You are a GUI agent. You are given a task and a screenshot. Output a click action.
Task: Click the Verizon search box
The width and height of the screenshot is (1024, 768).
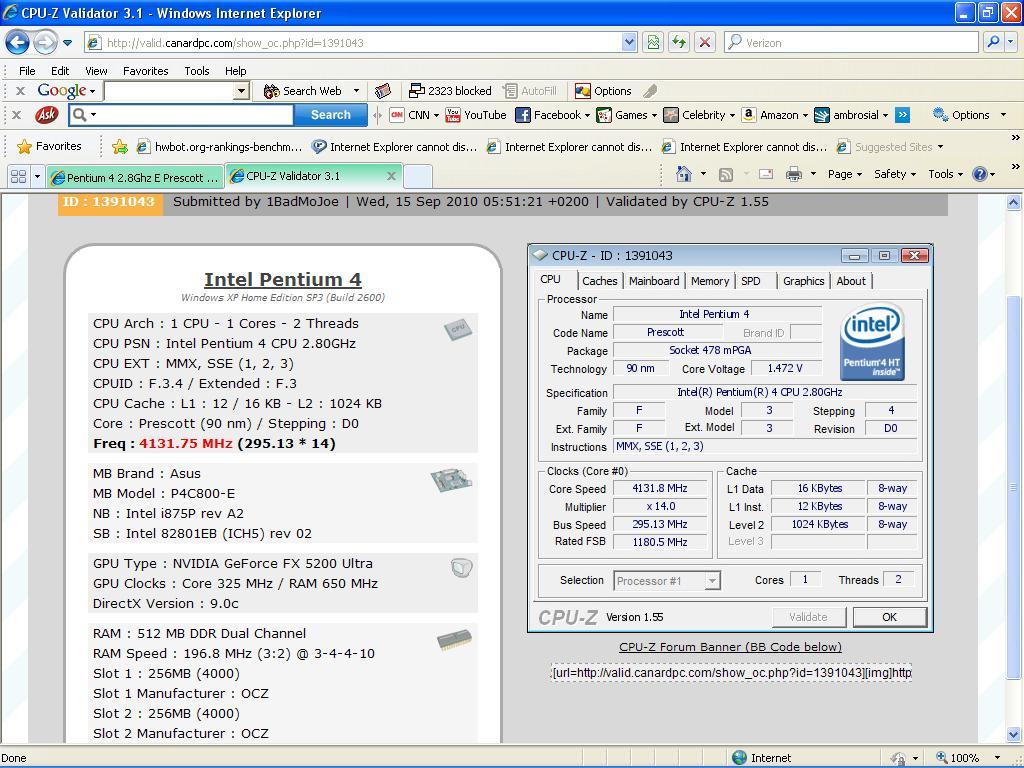[852, 43]
